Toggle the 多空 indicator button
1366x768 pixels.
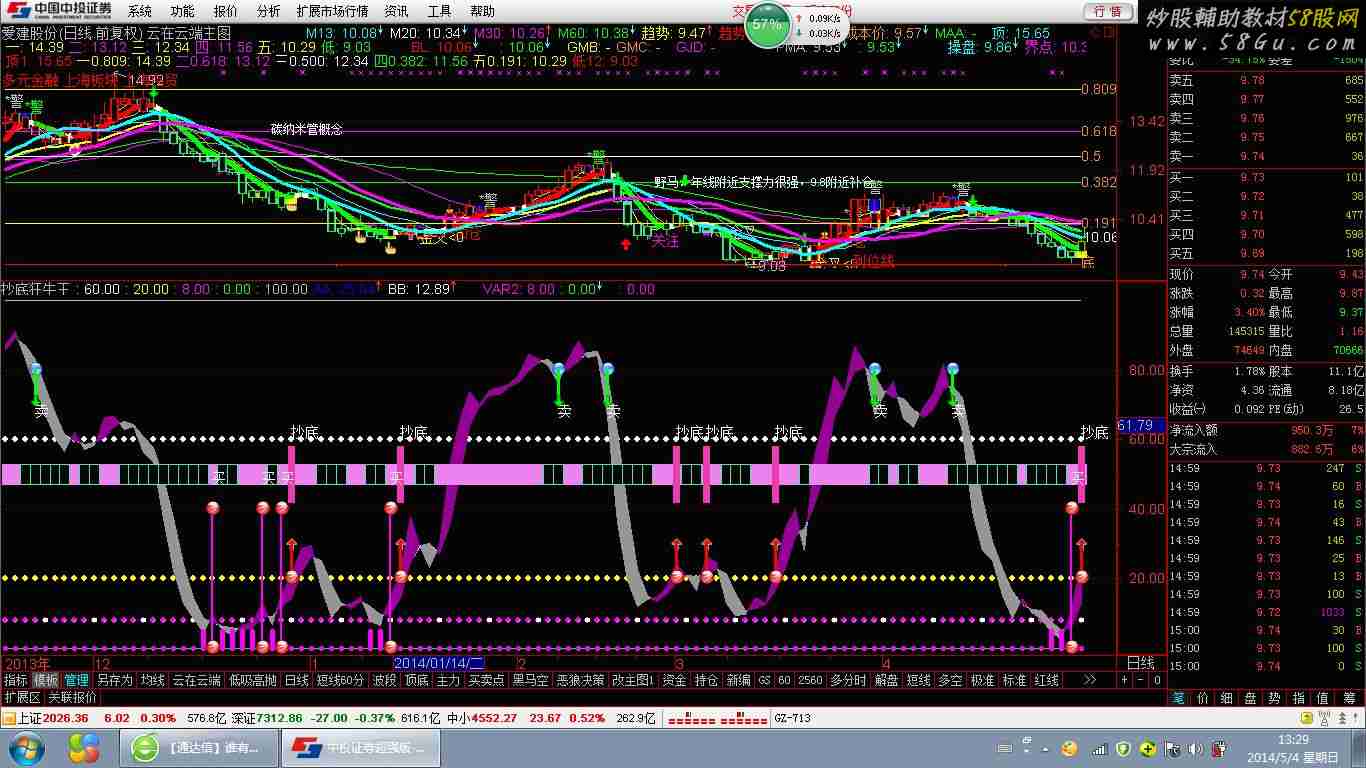[949, 680]
